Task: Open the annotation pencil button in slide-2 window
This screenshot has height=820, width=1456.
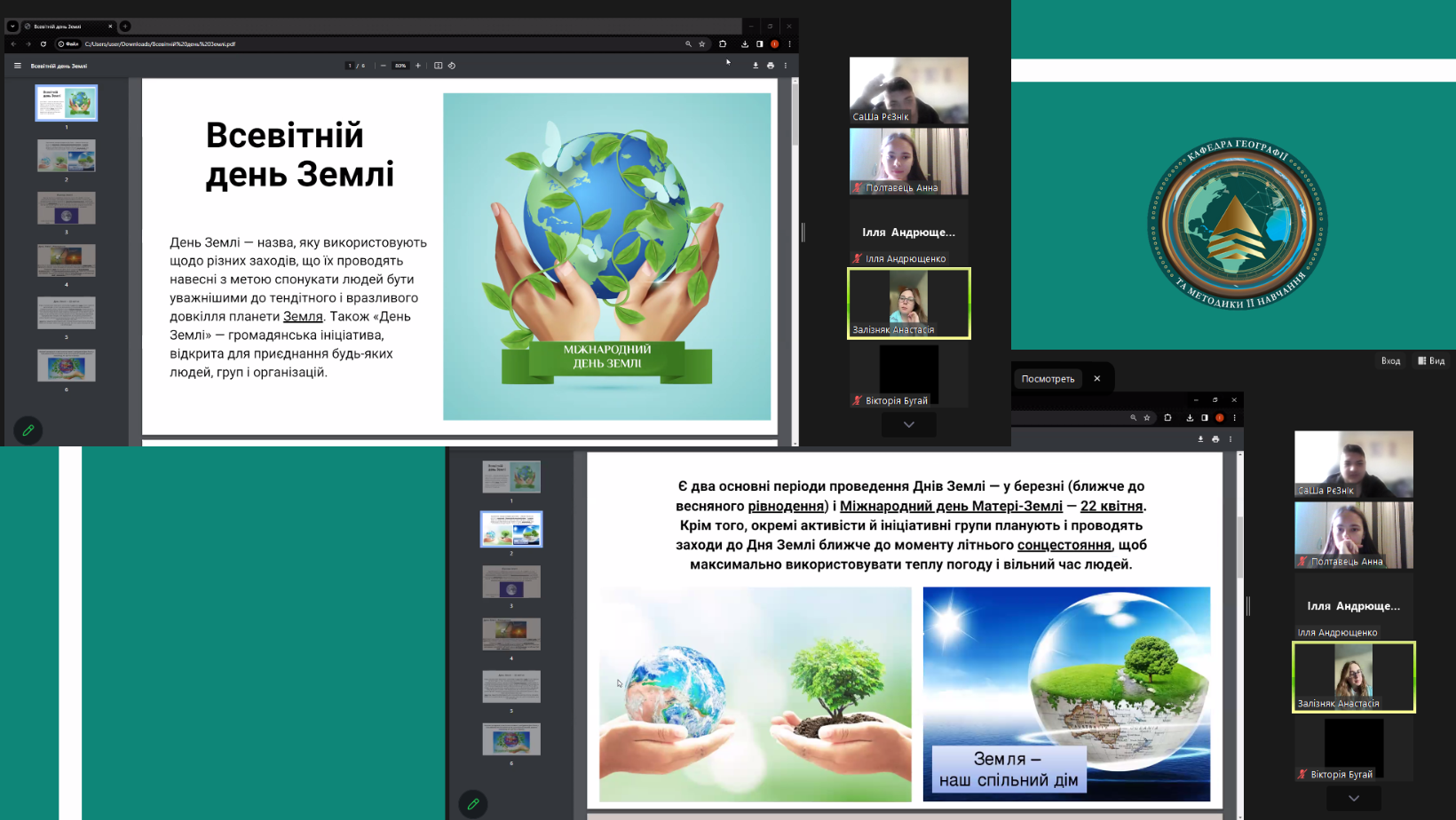Action: click(x=473, y=804)
